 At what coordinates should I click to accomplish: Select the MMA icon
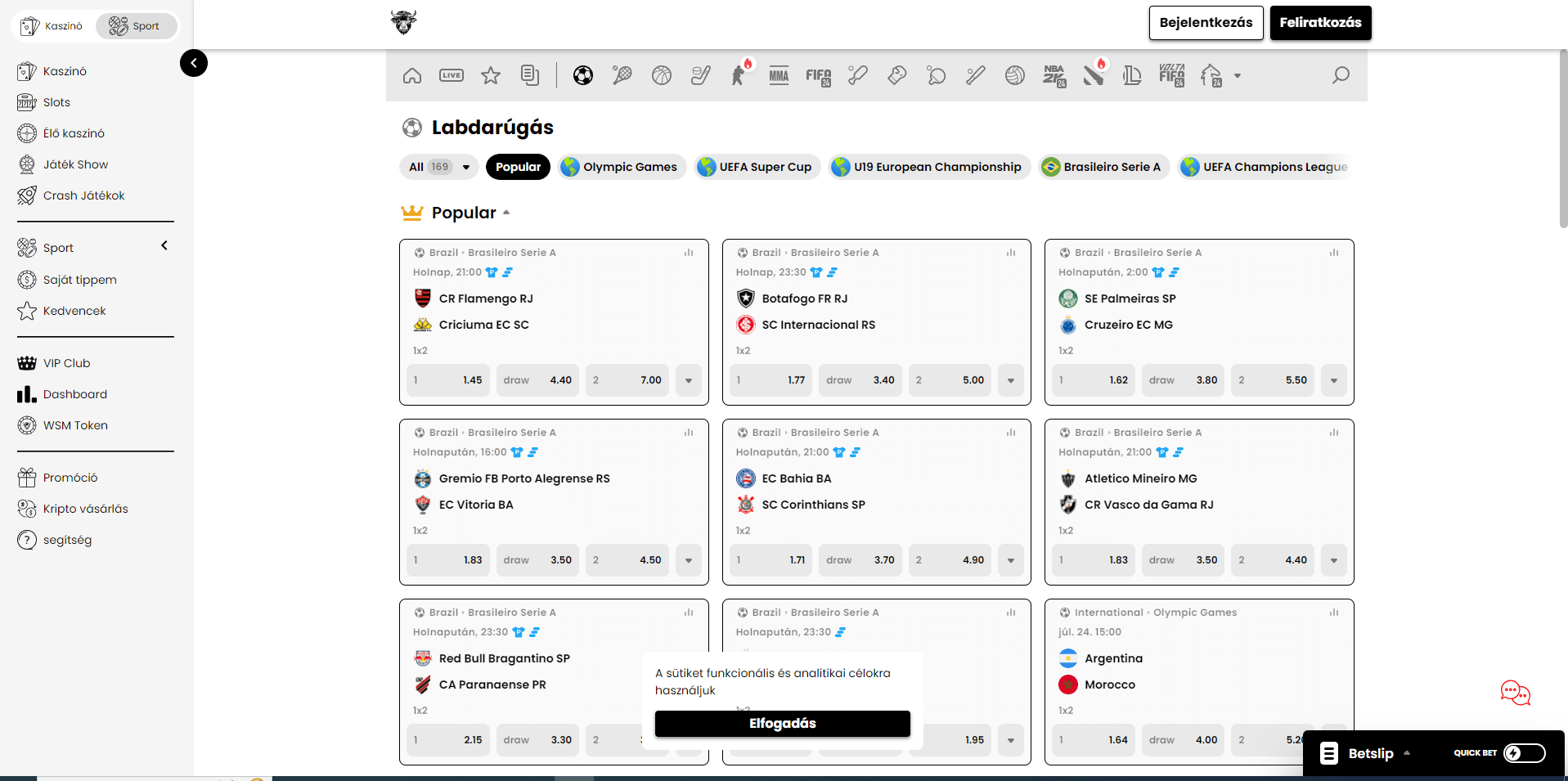click(x=780, y=76)
